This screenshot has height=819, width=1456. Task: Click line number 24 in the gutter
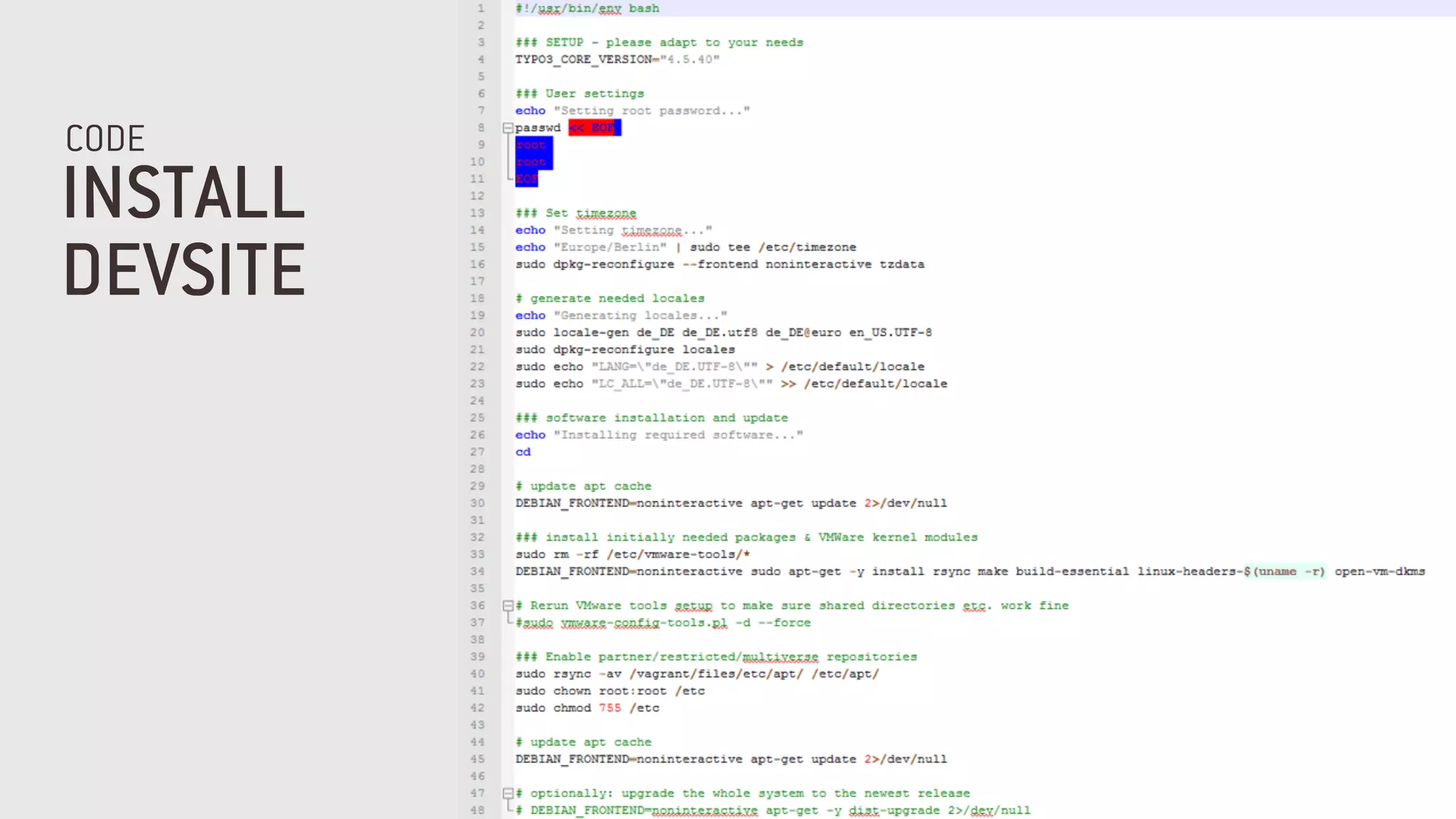point(477,401)
